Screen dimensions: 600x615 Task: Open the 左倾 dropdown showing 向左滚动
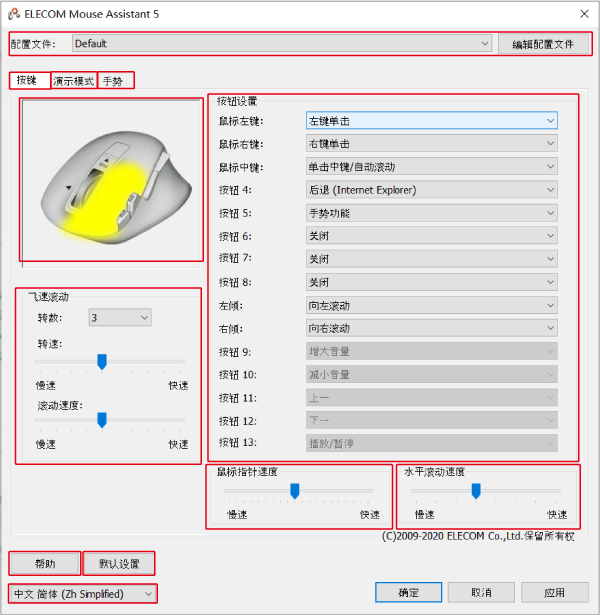(431, 305)
